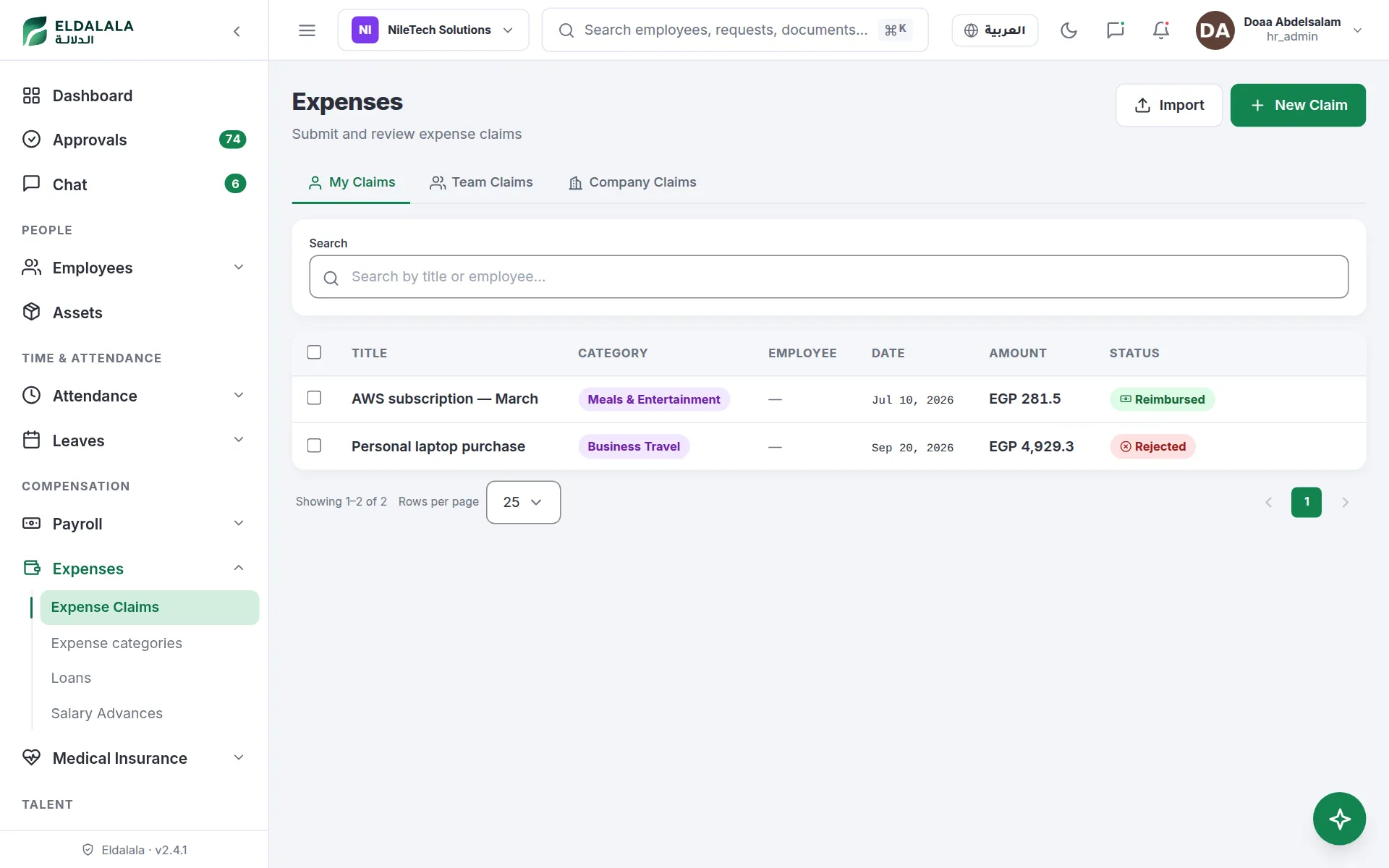Click the Reimbursed status badge
This screenshot has width=1389, height=868.
1162,399
